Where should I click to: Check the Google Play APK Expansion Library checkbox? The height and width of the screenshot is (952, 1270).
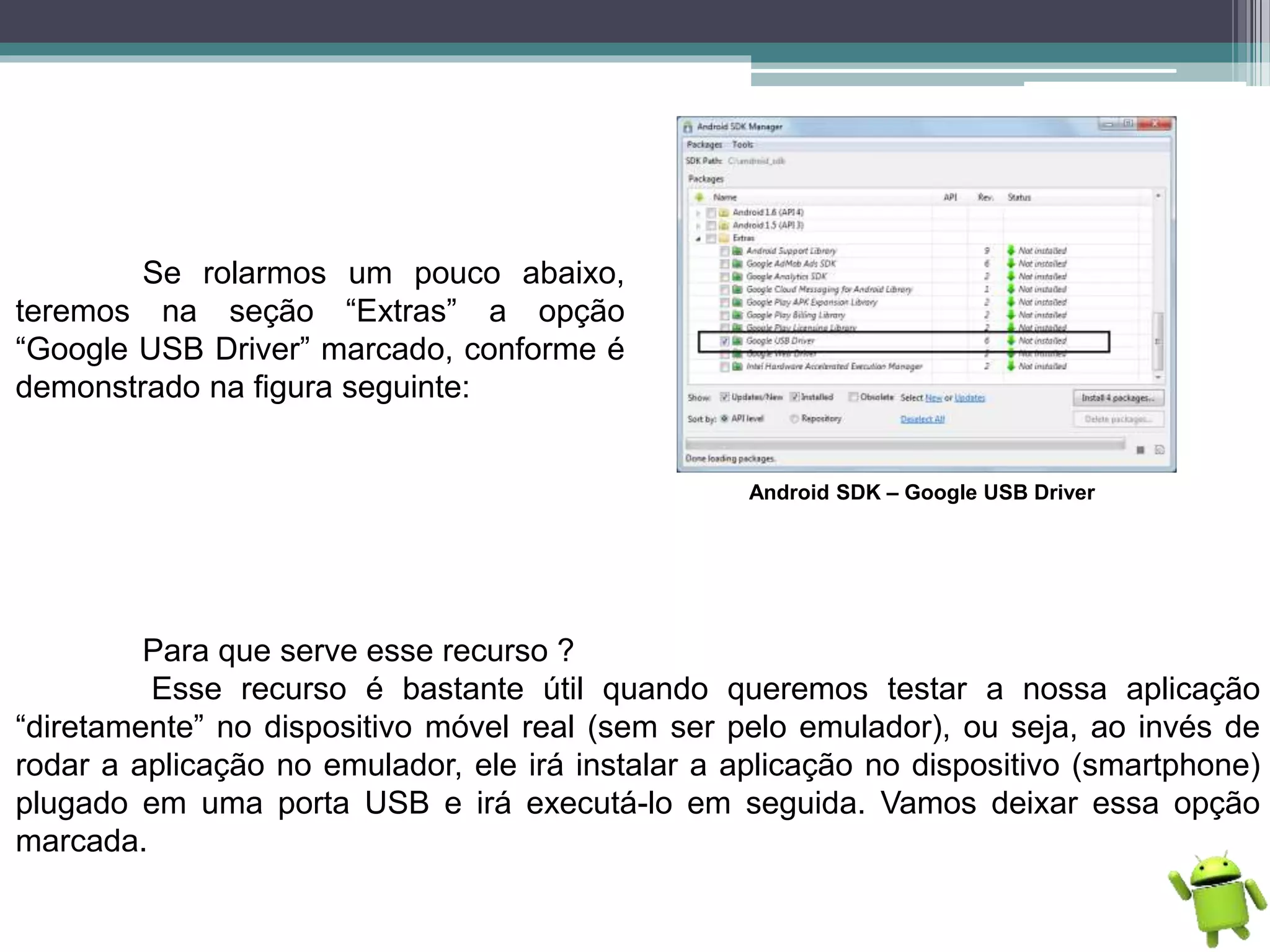click(x=724, y=302)
